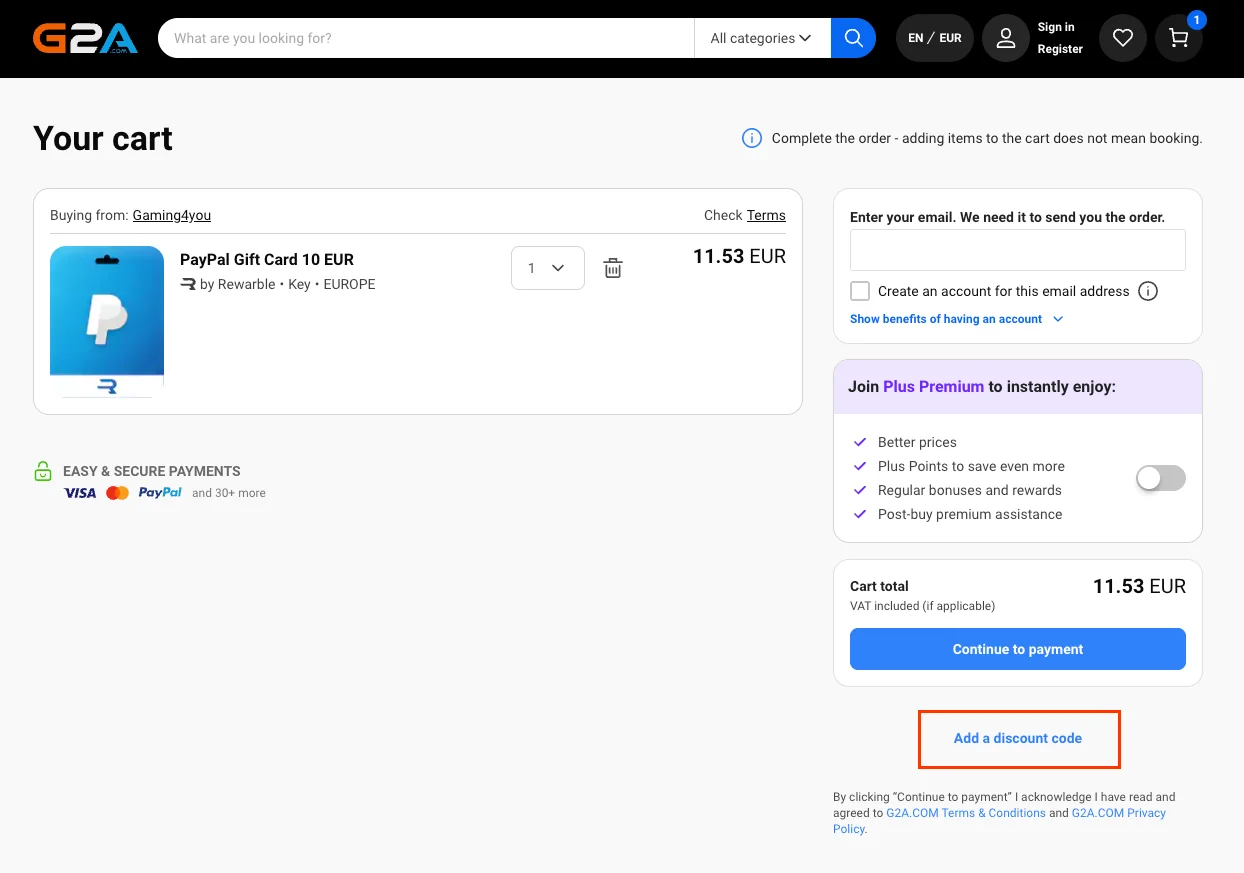Open the user account icon
The image size is (1244, 873).
tap(1006, 38)
